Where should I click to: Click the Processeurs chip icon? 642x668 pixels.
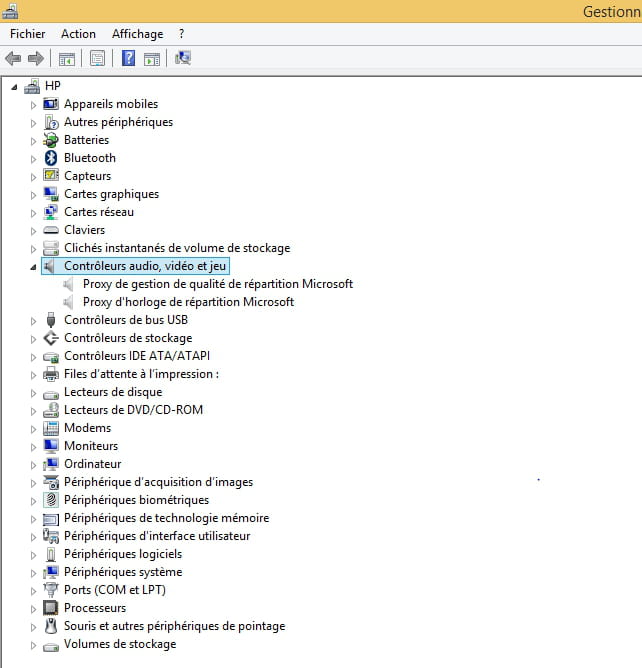point(51,608)
